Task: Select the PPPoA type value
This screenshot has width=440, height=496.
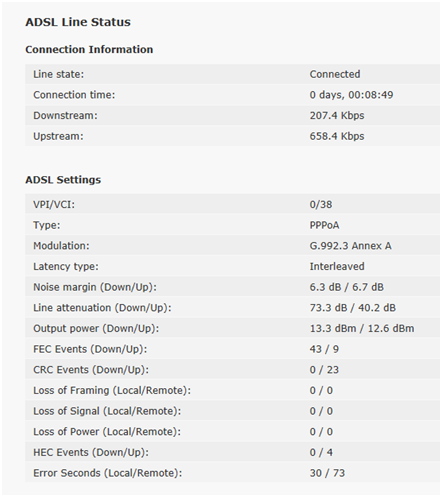Action: (x=324, y=225)
